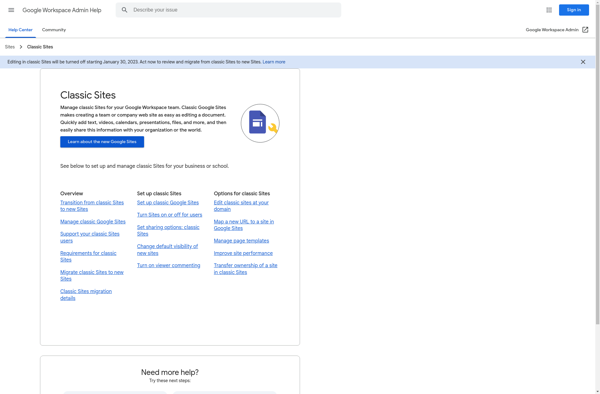Go to Sites breadcrumb
This screenshot has width=600, height=394.
[10, 47]
